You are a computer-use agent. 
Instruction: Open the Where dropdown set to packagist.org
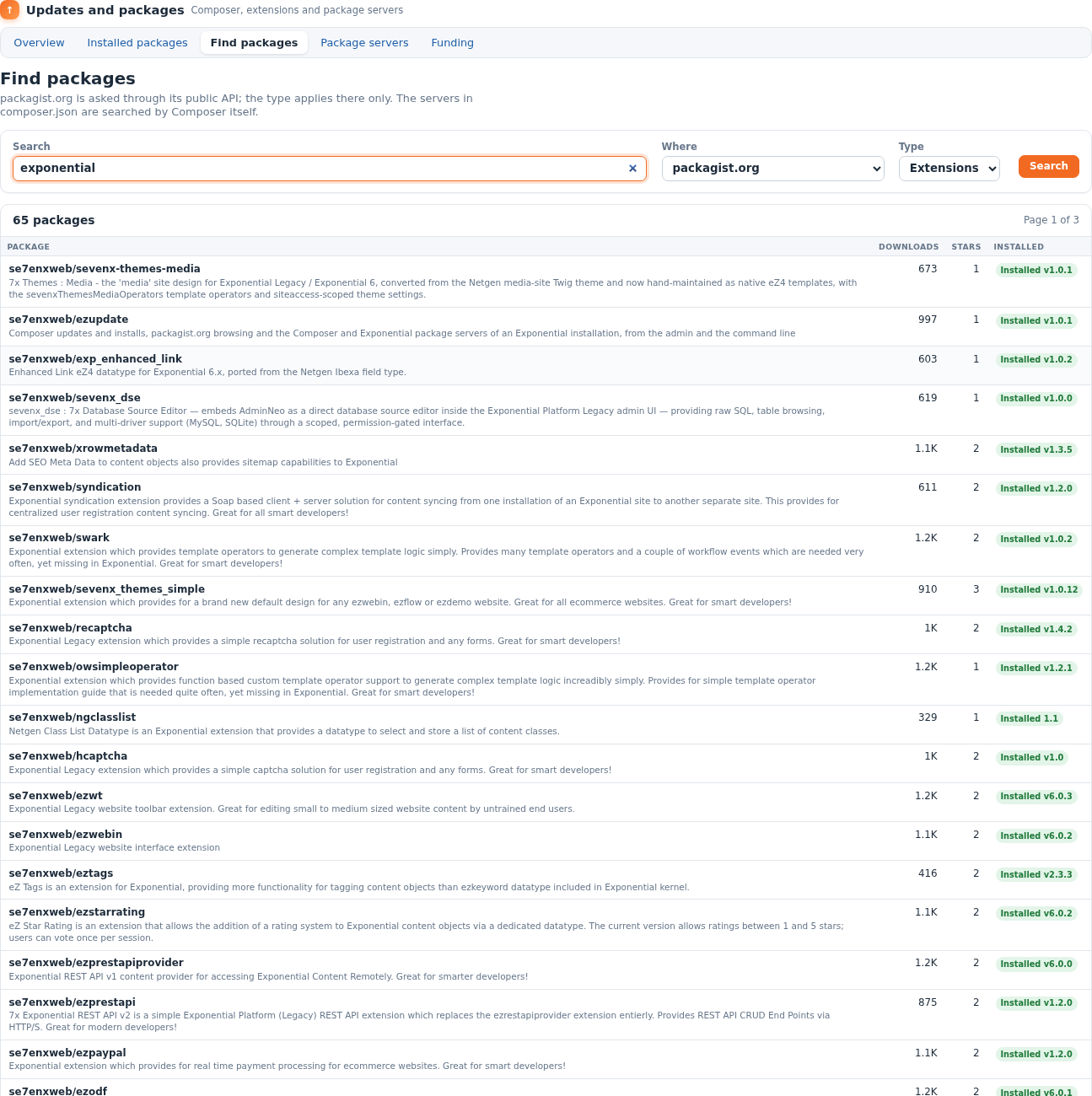click(772, 169)
